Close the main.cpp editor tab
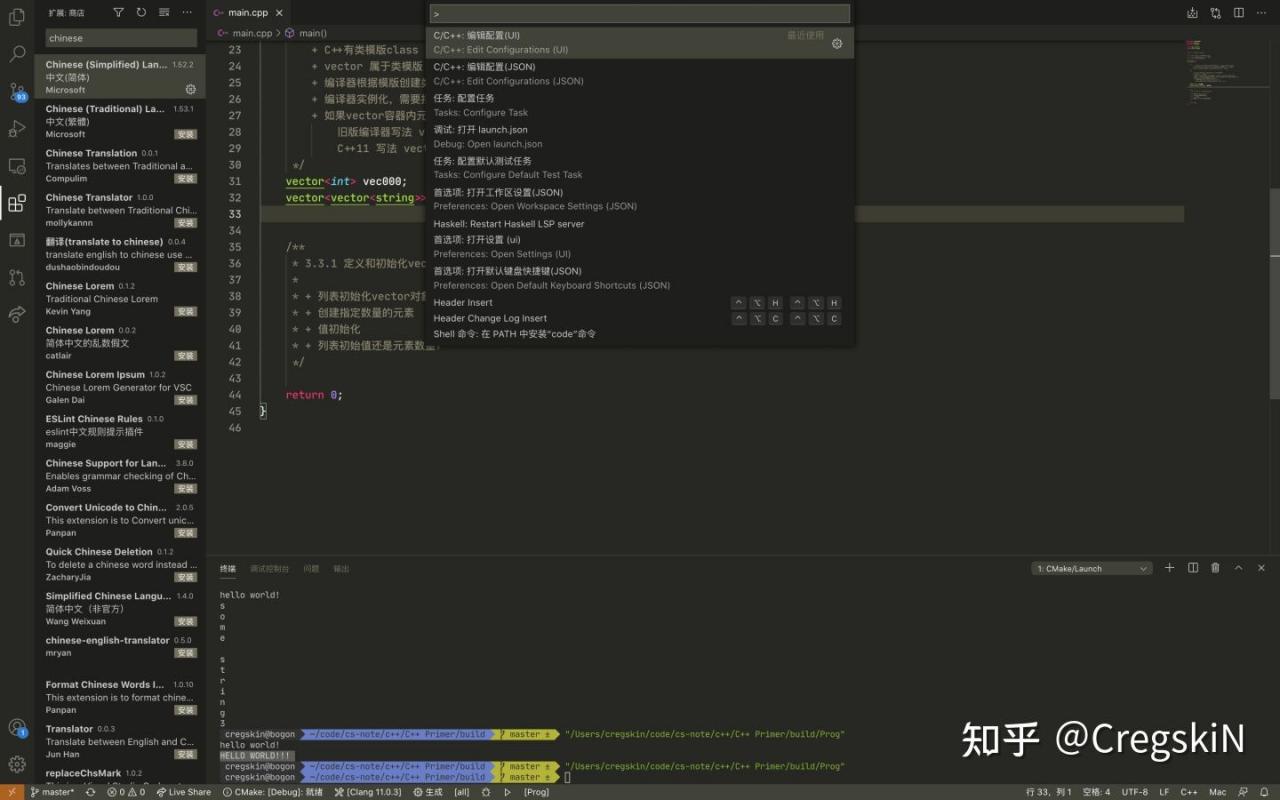The height and width of the screenshot is (800, 1280). [x=280, y=13]
